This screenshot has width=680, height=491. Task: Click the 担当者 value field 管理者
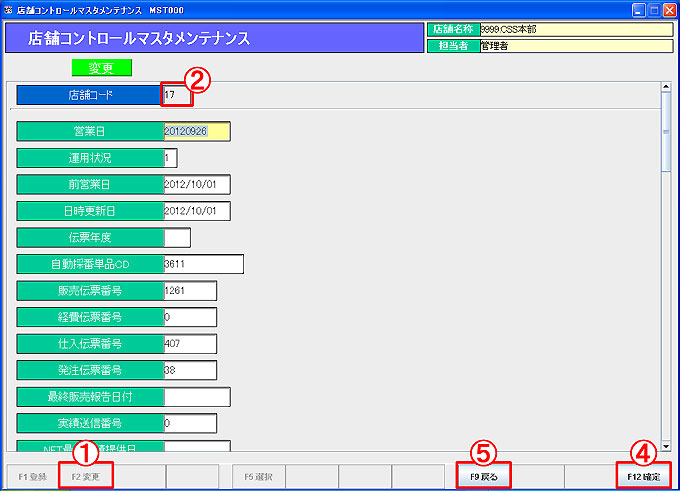point(576,46)
